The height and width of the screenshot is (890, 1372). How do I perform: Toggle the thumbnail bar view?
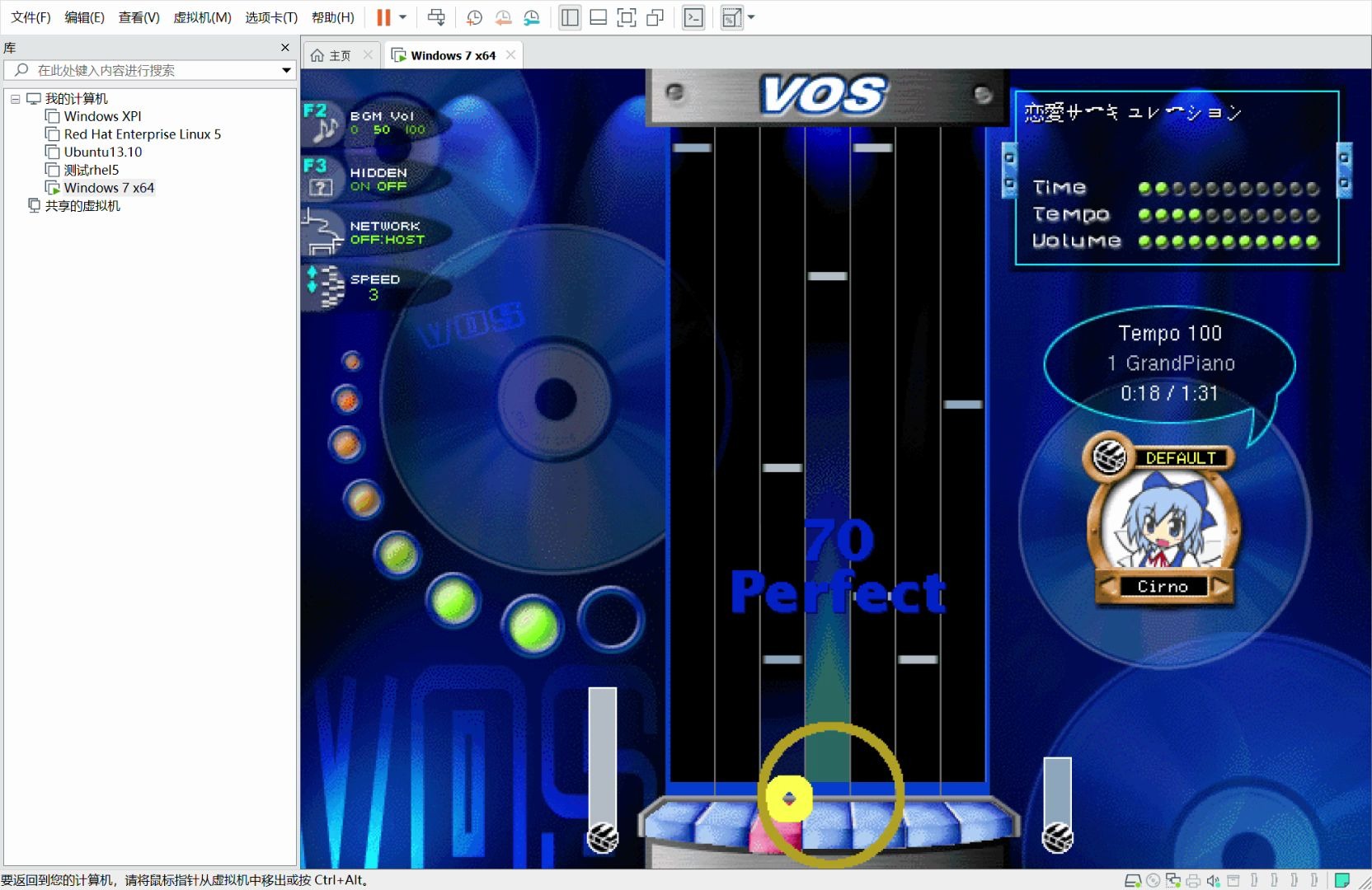599,17
